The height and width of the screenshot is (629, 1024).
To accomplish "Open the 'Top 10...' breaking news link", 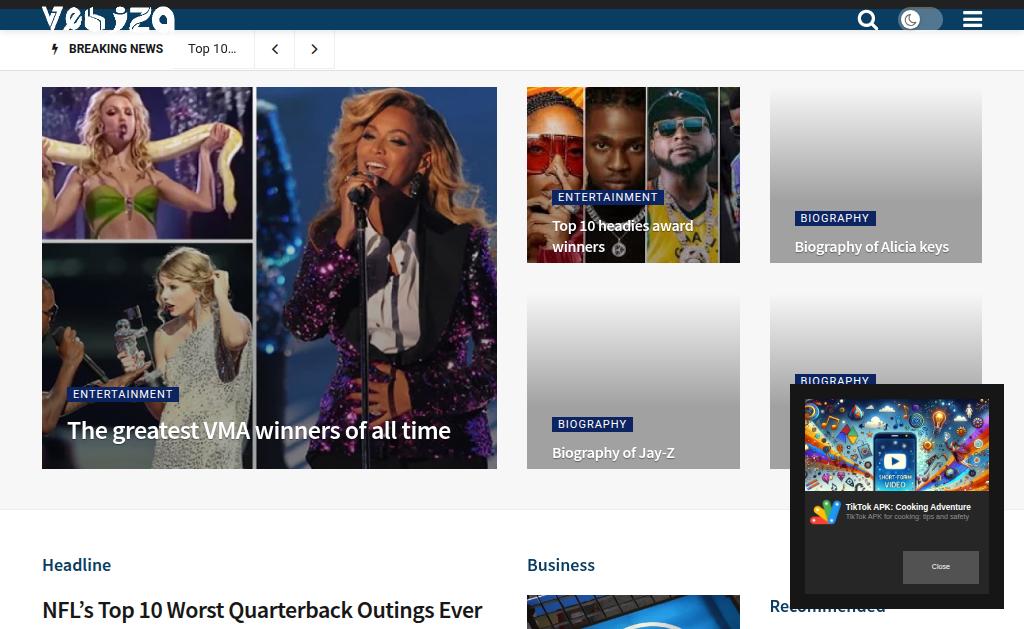I will point(212,49).
